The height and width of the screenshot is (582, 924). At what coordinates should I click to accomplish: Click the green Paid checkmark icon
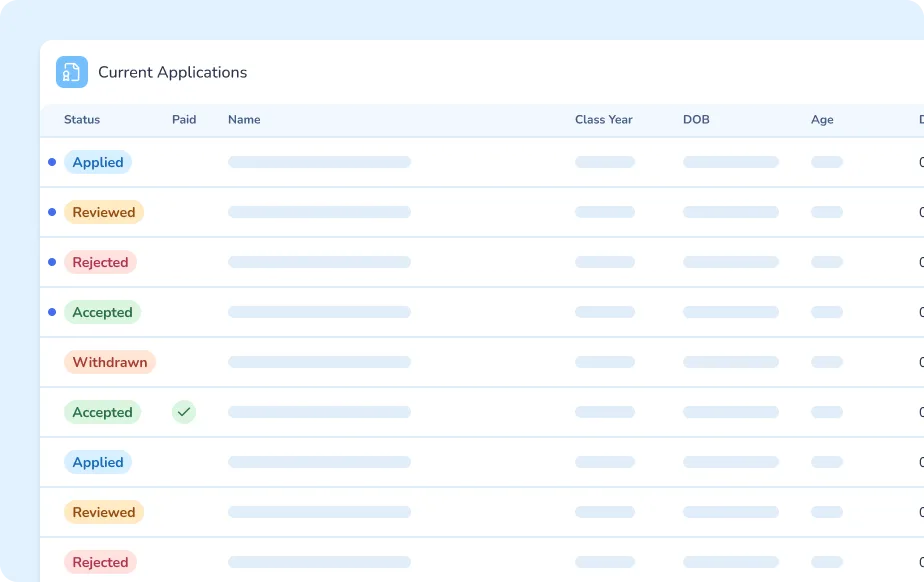pos(184,412)
